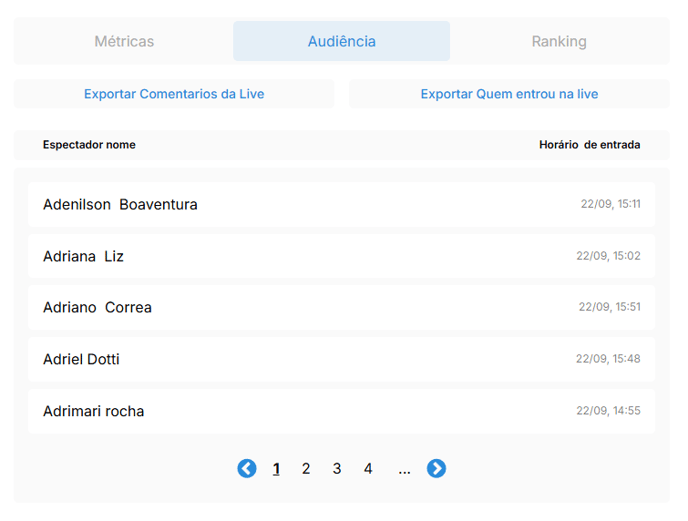The width and height of the screenshot is (688, 521).
Task: Expand more pages via ellipsis
Action: [404, 472]
